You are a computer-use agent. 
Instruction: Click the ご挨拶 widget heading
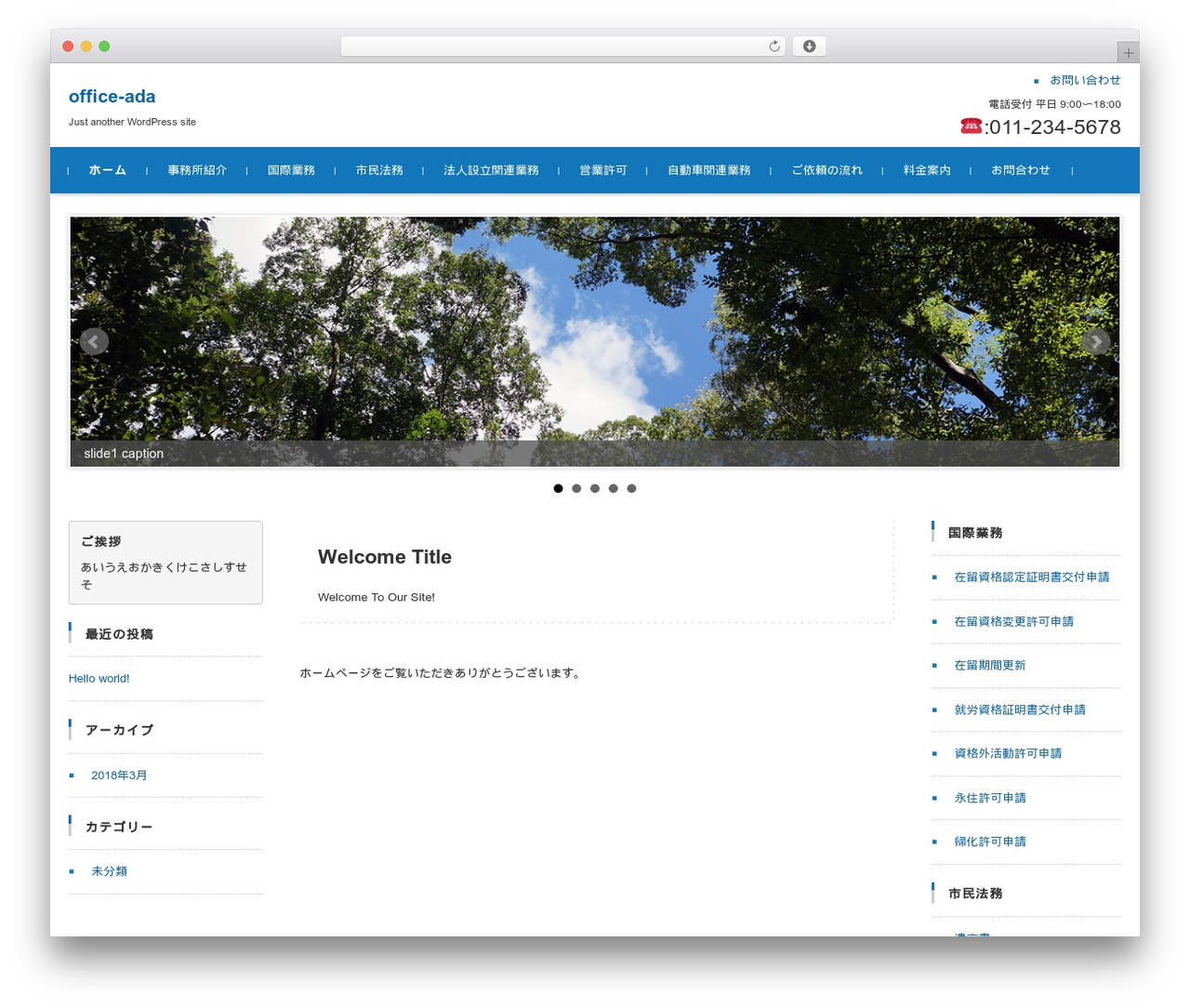click(100, 541)
